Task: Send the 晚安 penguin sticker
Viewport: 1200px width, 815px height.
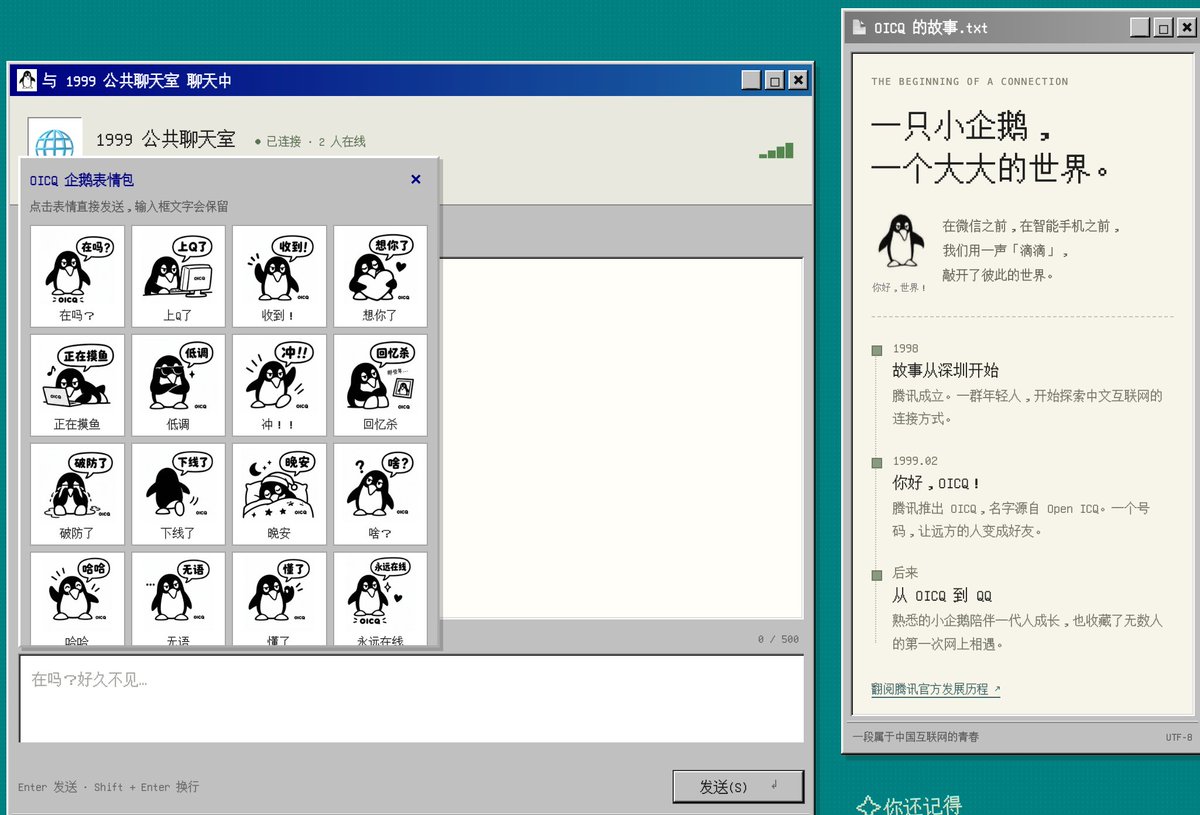Action: point(279,494)
